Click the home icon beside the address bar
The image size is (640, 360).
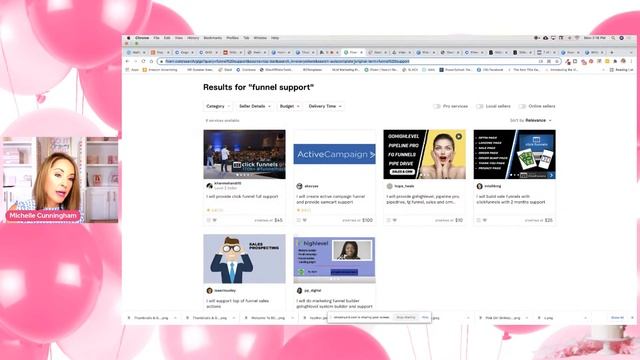pos(151,61)
